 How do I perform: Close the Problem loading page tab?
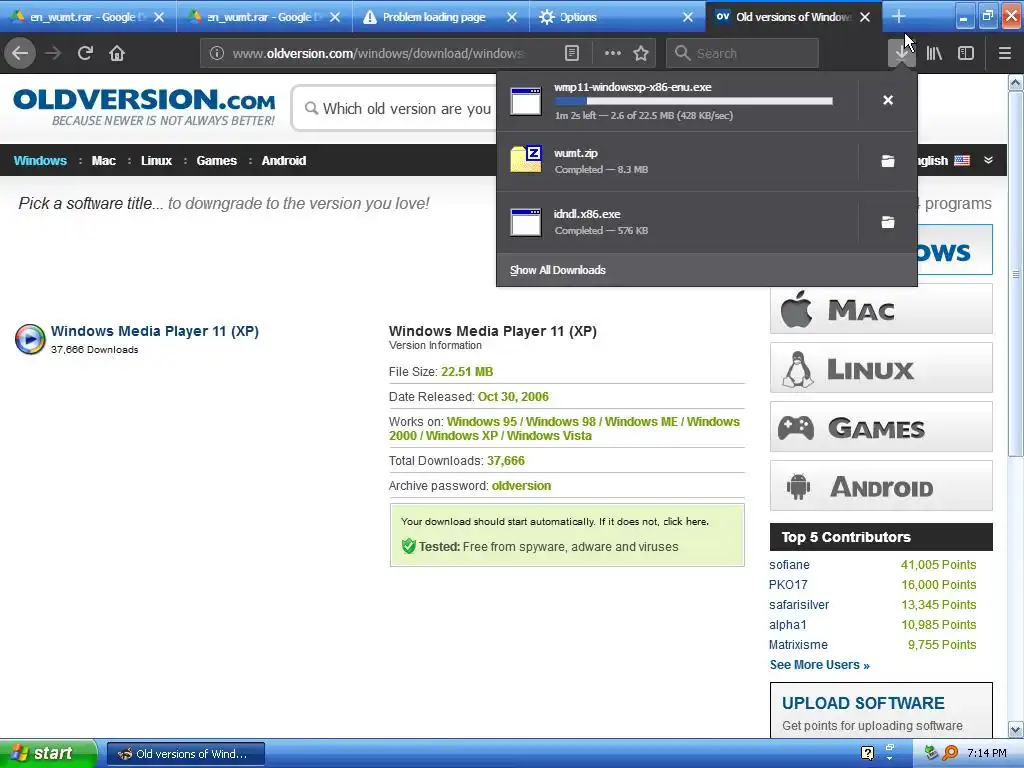[512, 17]
